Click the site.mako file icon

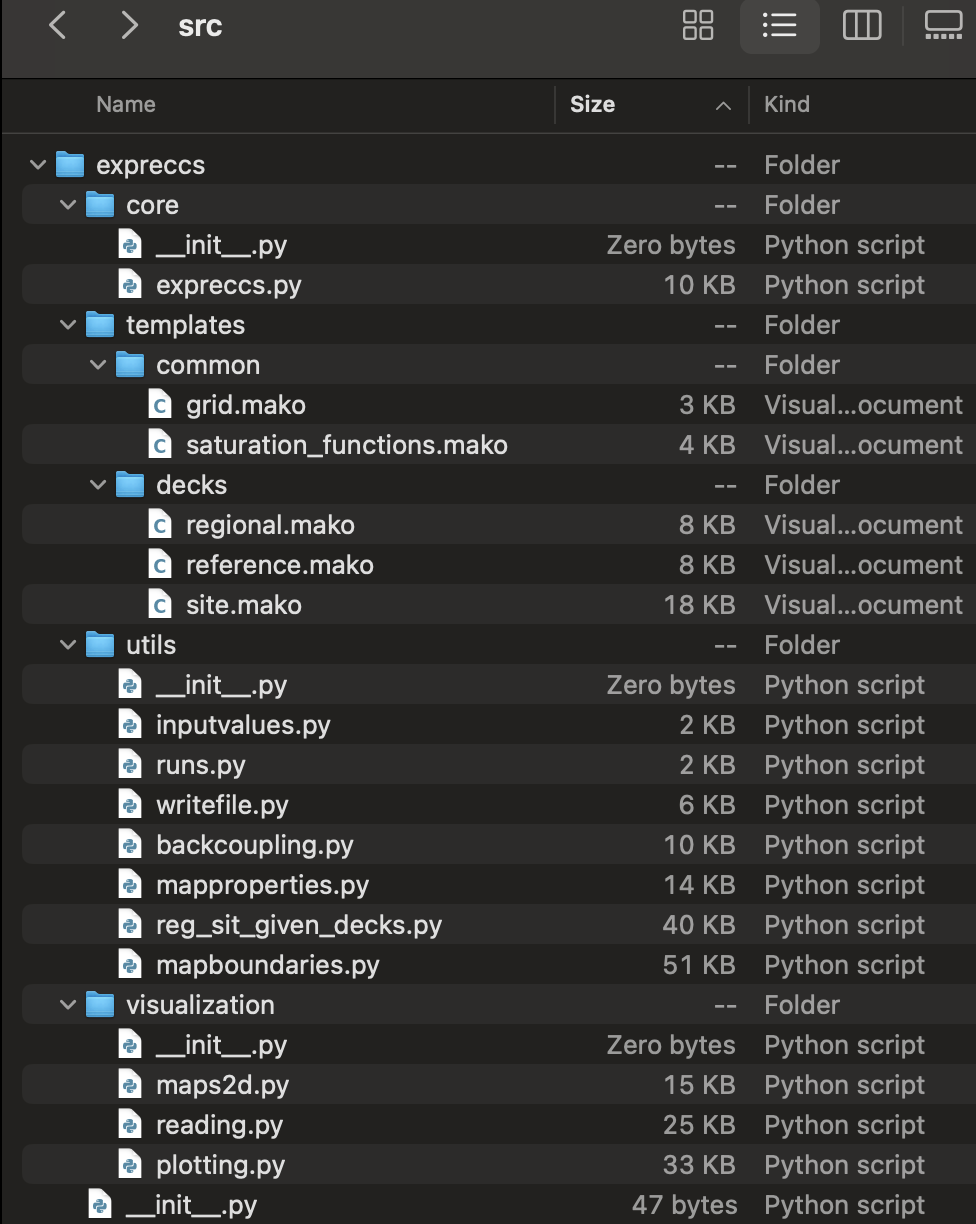[x=159, y=605]
